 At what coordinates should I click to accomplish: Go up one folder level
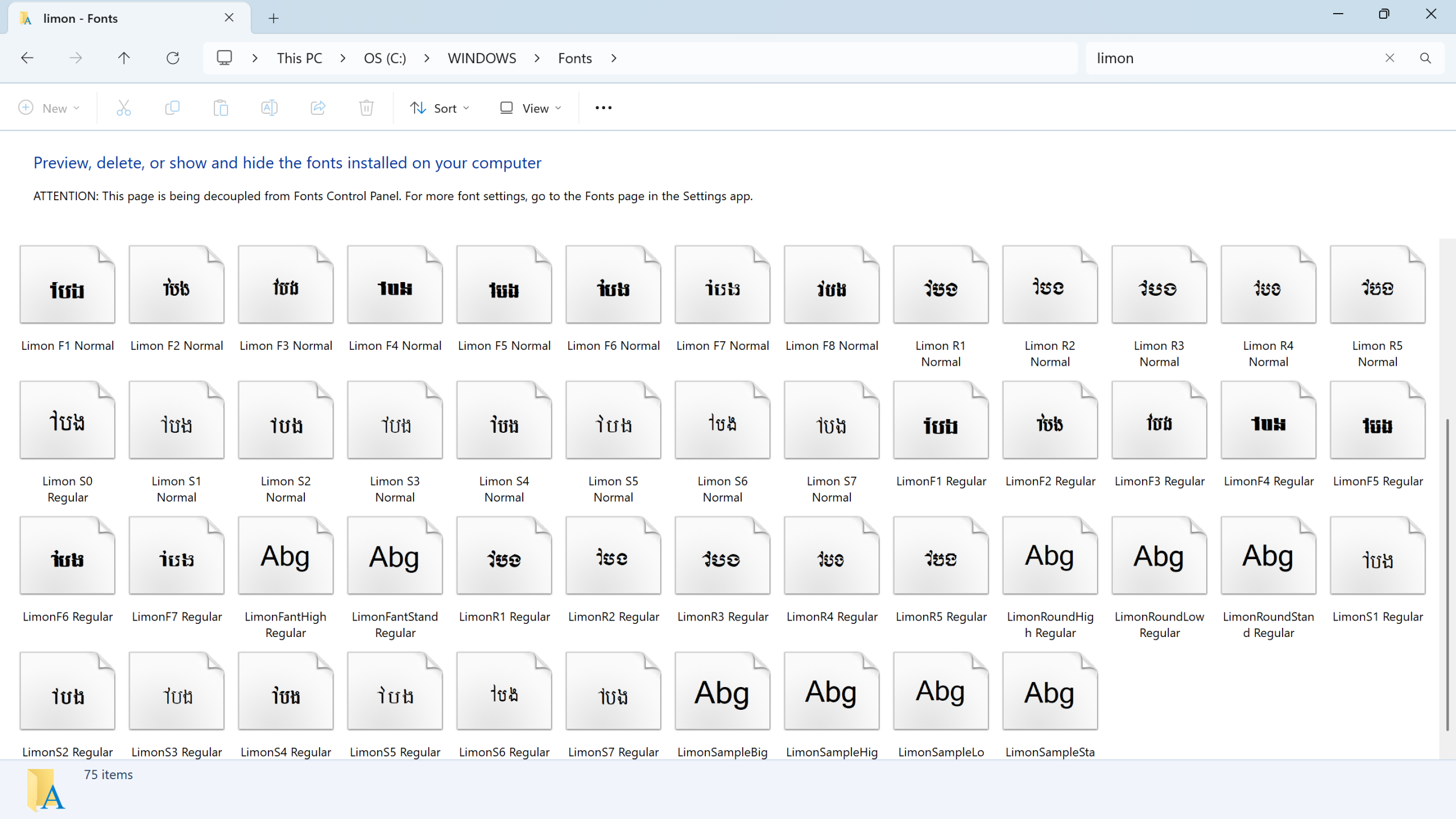point(124,58)
